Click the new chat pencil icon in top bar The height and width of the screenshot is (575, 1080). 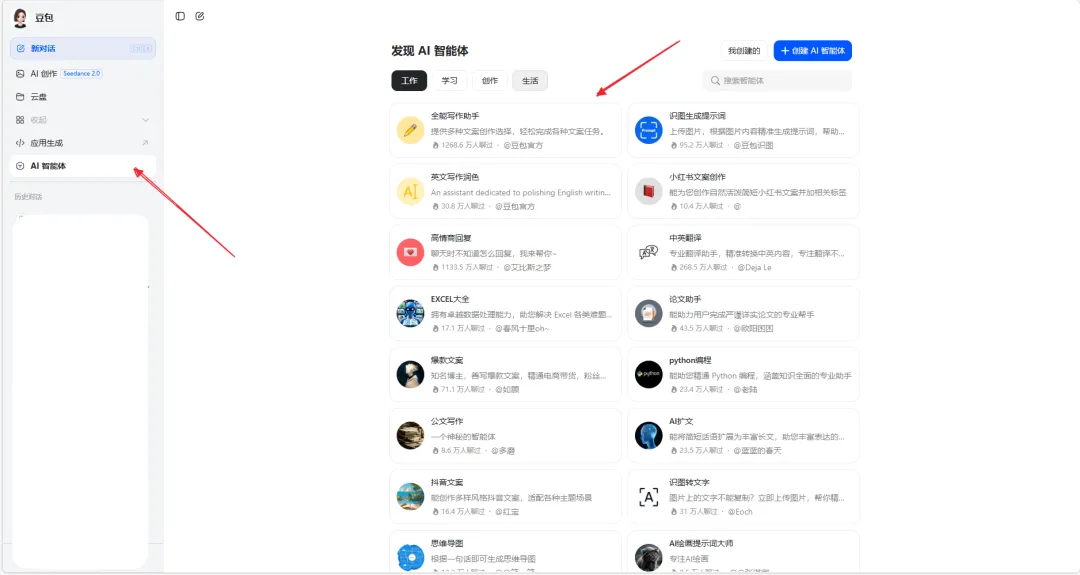(200, 16)
